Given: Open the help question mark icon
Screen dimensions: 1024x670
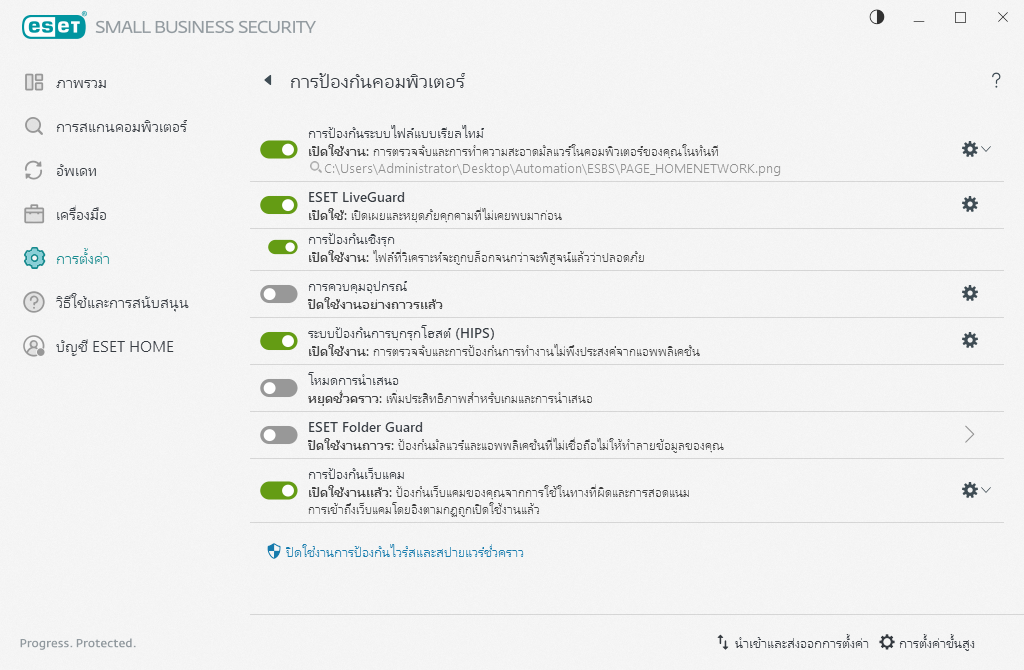Looking at the screenshot, I should [x=996, y=81].
